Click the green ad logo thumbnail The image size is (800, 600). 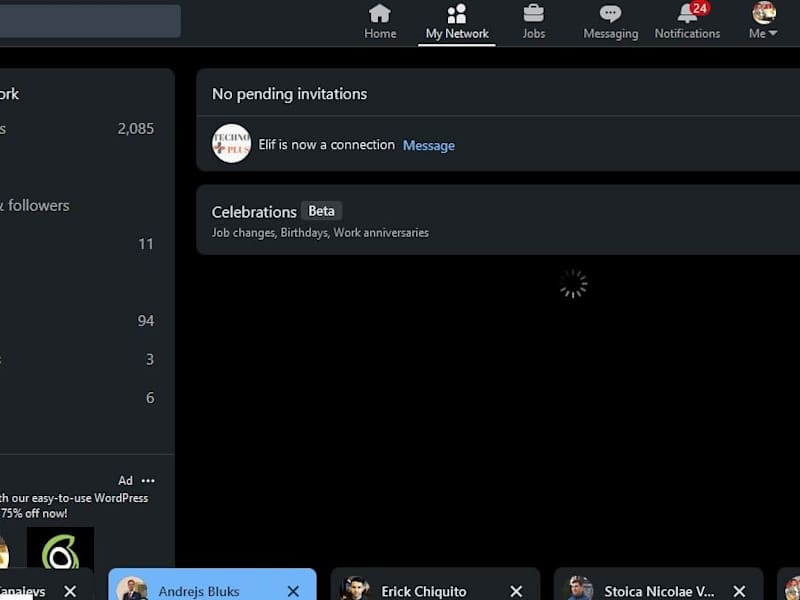click(60, 548)
